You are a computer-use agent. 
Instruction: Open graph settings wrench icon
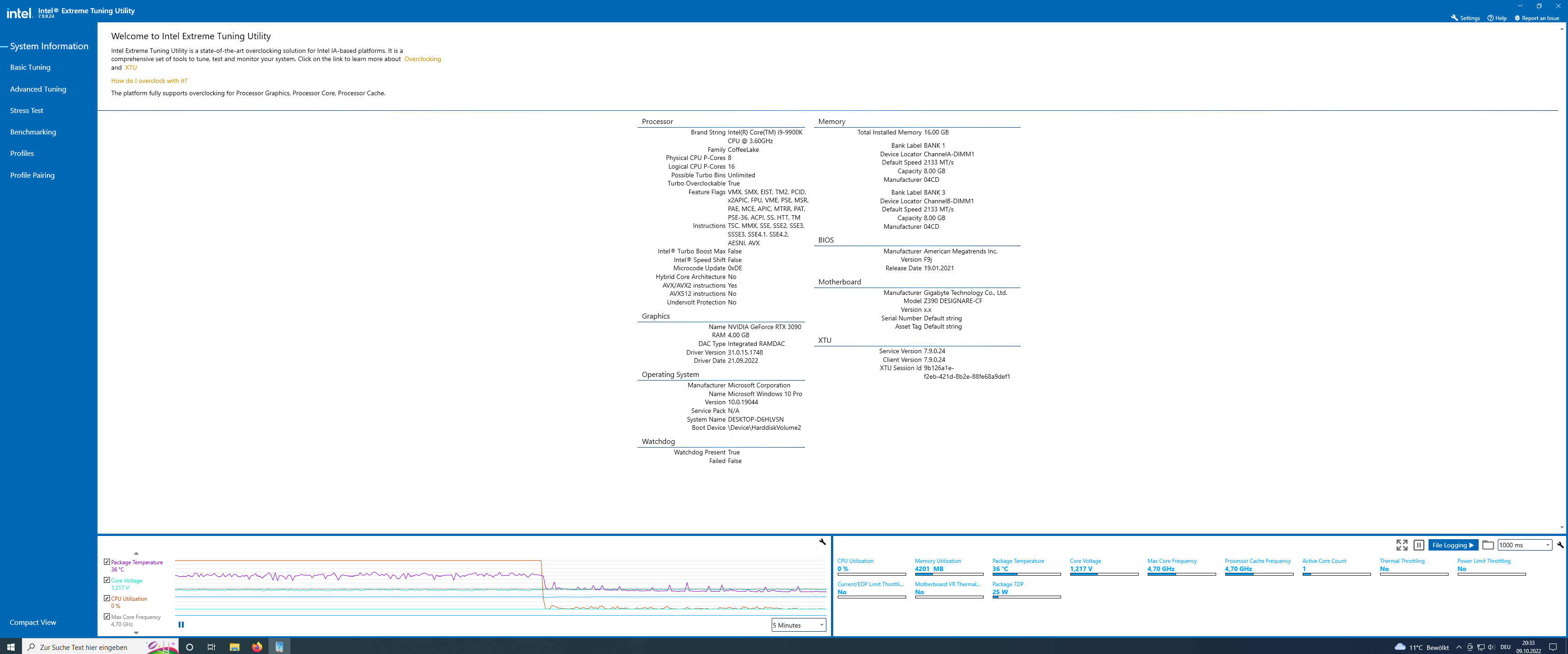822,541
